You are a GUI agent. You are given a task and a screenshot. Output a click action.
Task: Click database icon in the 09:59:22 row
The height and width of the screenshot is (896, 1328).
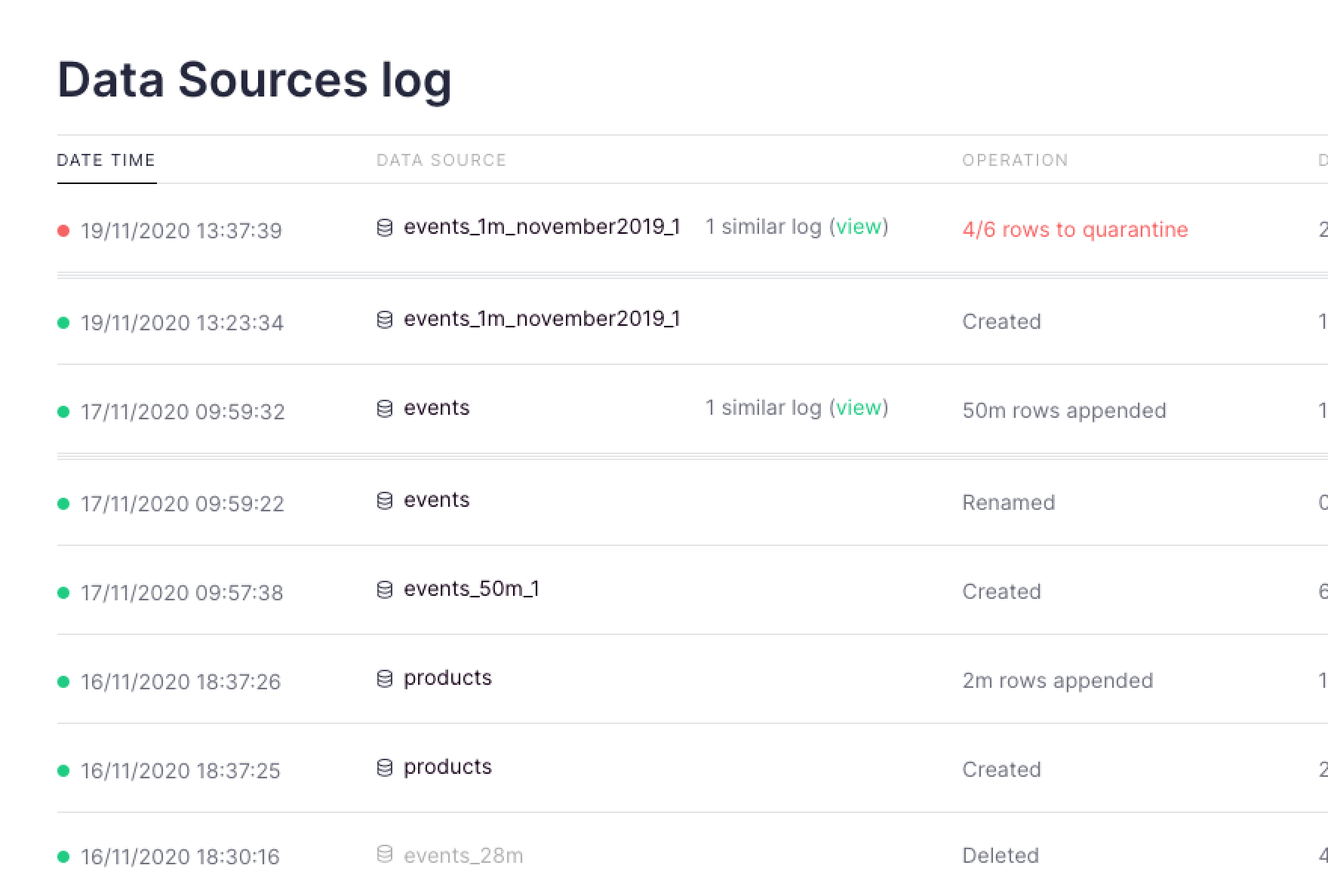point(385,501)
